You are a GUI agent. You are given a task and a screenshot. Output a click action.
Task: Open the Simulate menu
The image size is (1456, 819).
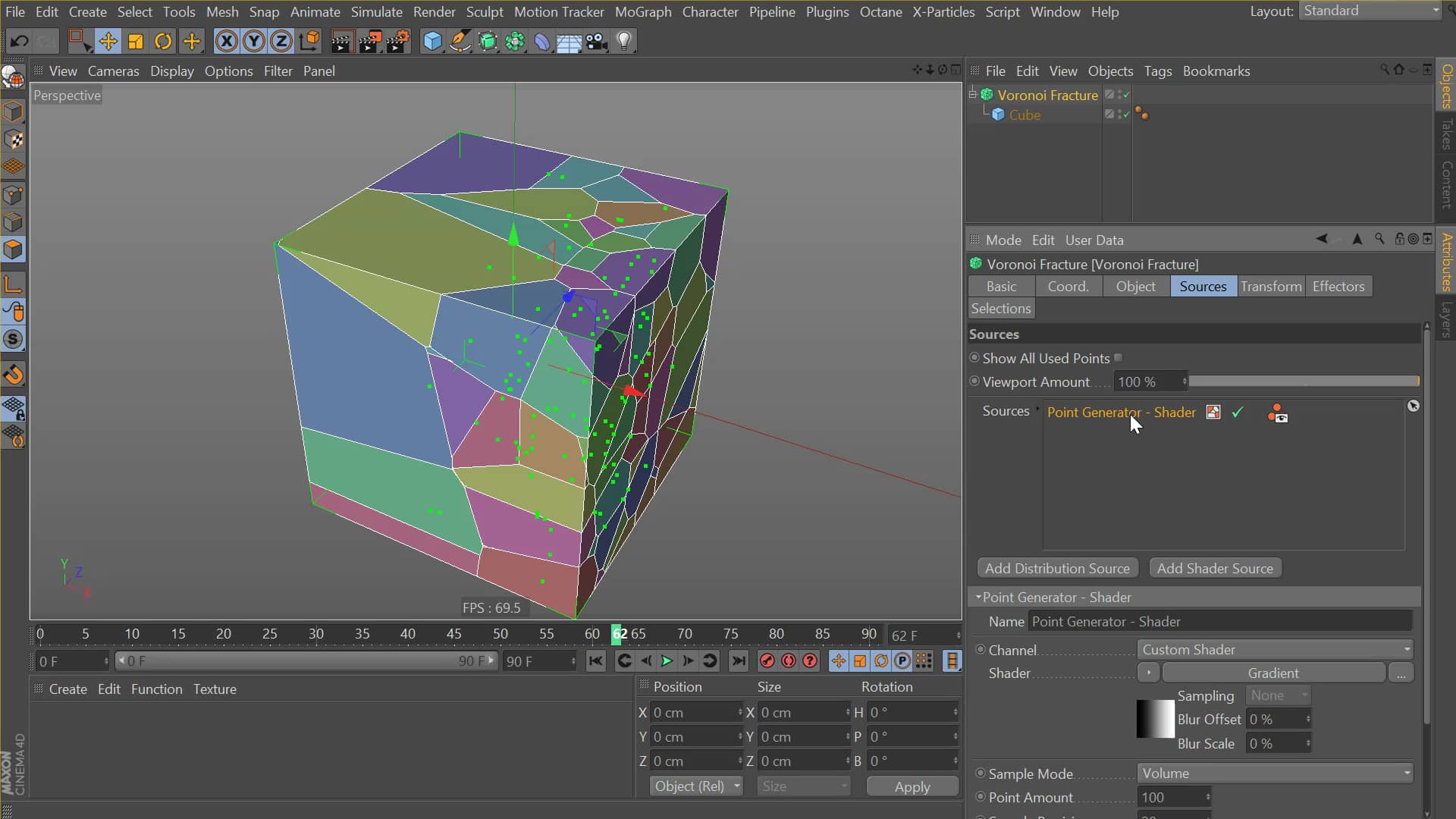click(377, 11)
